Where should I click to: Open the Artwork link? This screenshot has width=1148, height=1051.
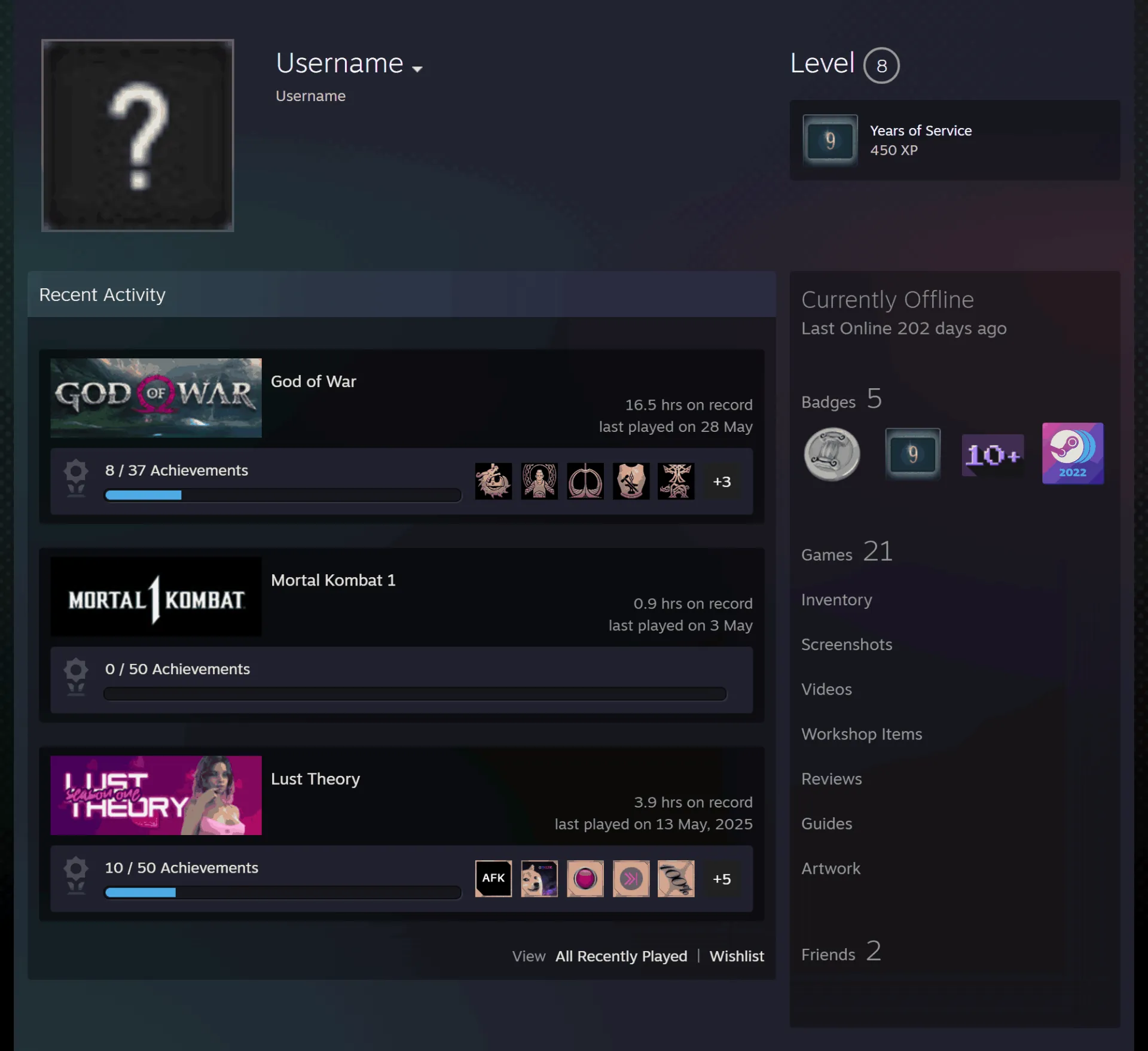tap(831, 869)
